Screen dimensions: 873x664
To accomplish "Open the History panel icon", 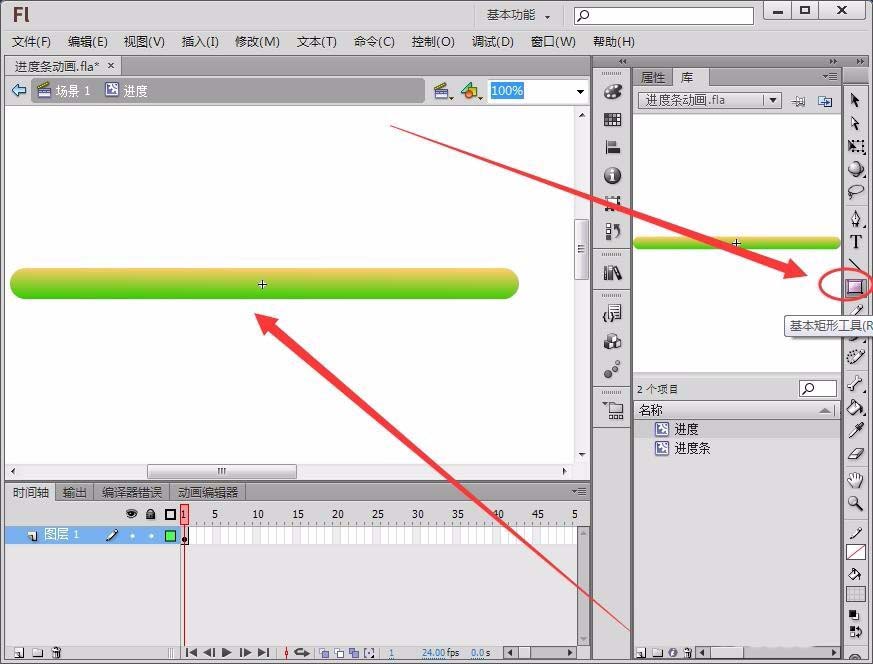I will [x=612, y=230].
